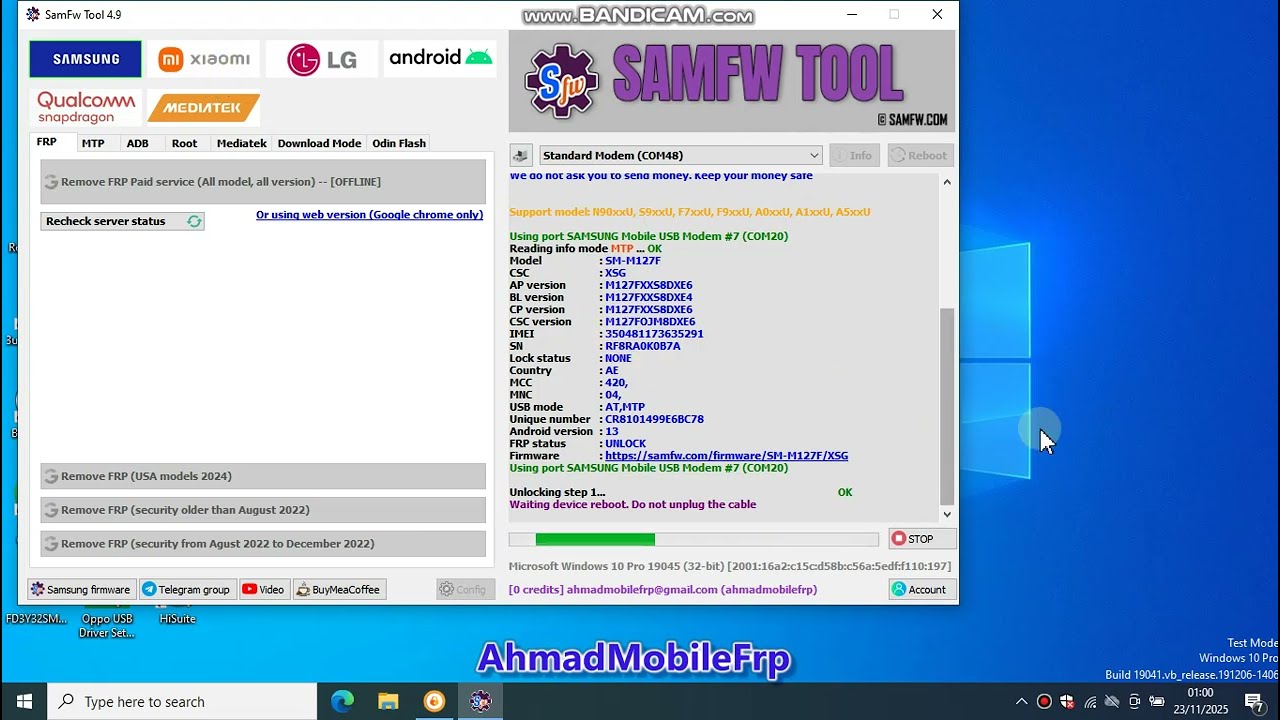Screen dimensions: 1280x720
Task: Click Remove FRP security older than August 2022
Action: click(263, 510)
